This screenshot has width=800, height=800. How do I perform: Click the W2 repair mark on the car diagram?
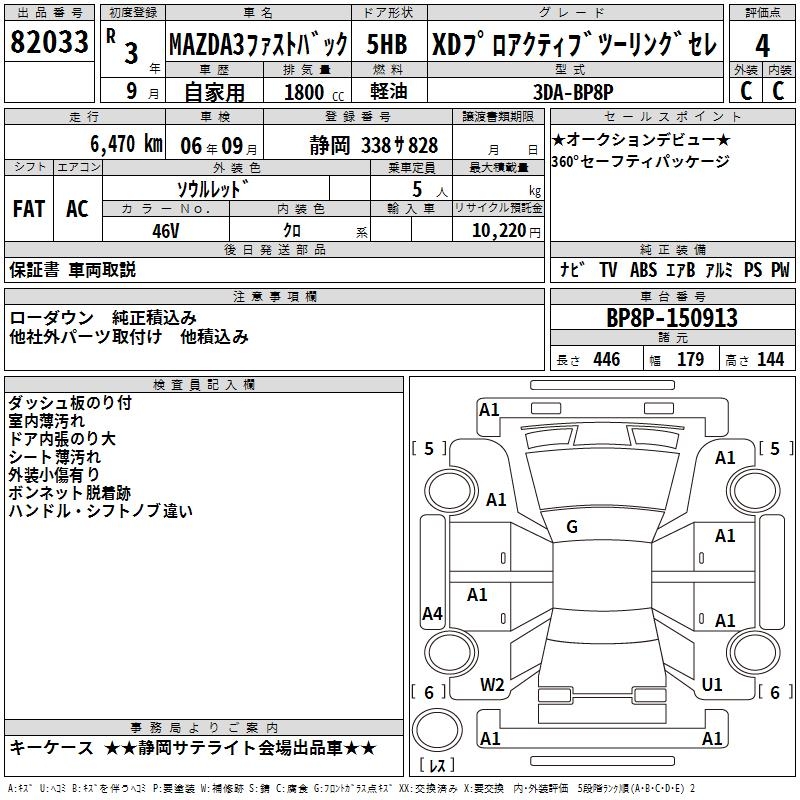point(492,685)
